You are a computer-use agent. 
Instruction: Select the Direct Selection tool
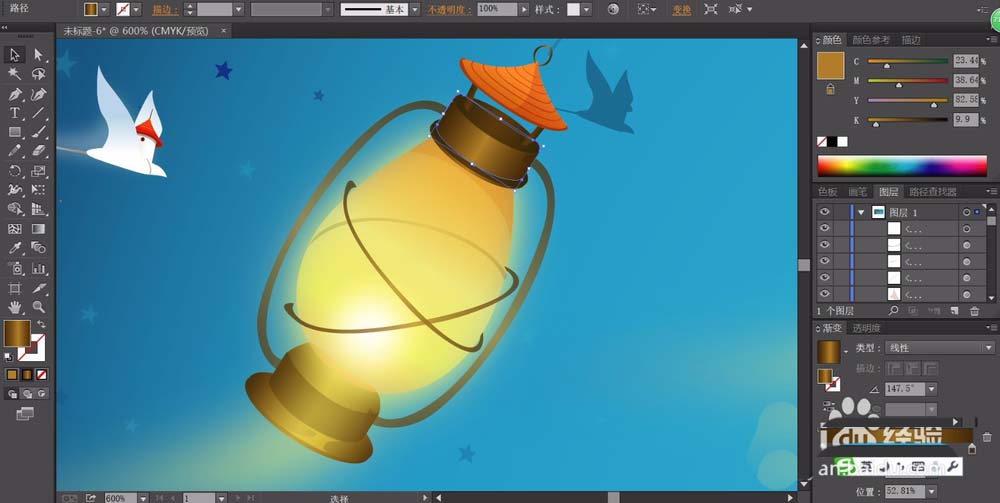click(38, 55)
